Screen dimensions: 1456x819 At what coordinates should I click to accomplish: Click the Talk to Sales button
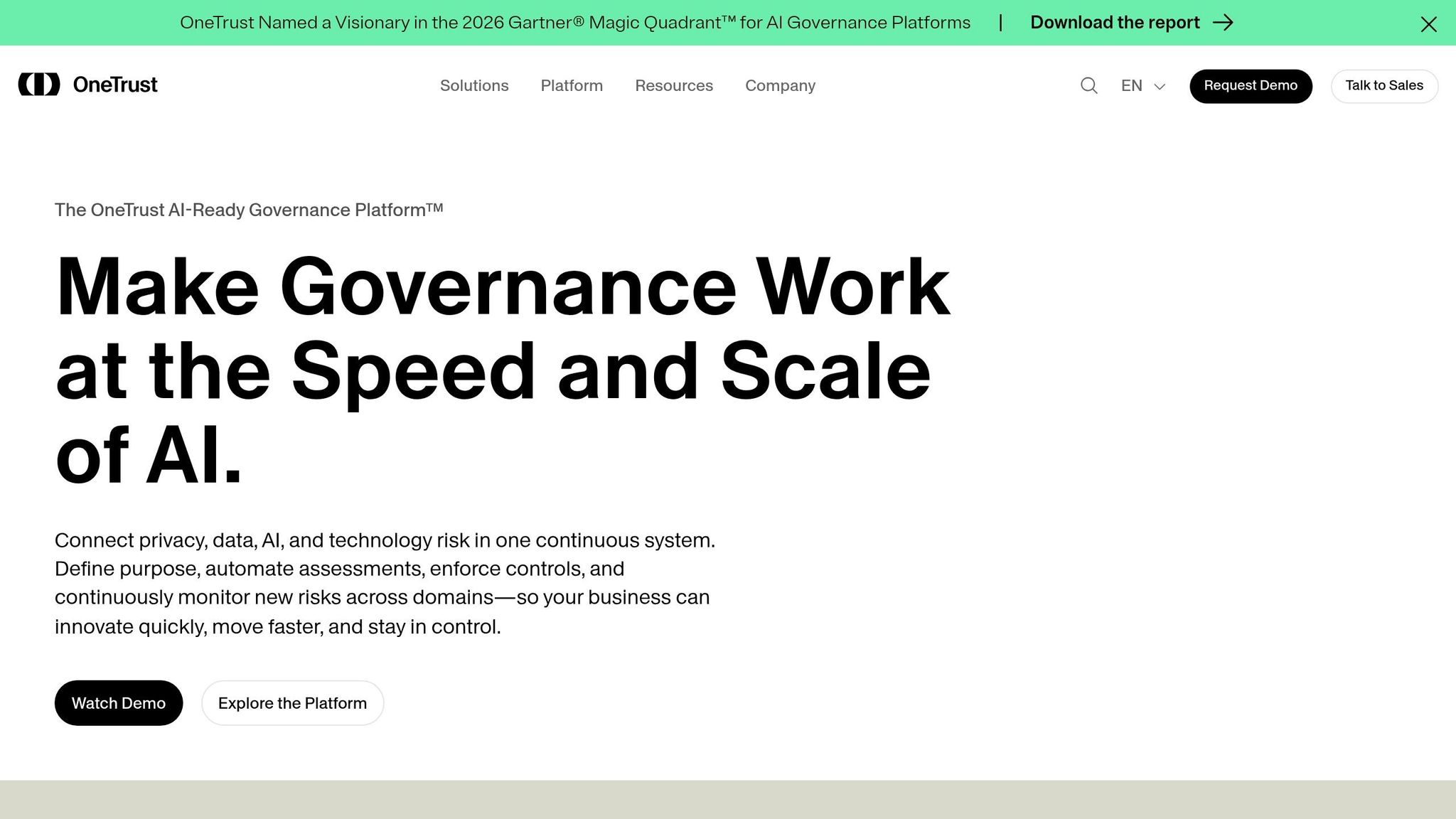click(1384, 86)
